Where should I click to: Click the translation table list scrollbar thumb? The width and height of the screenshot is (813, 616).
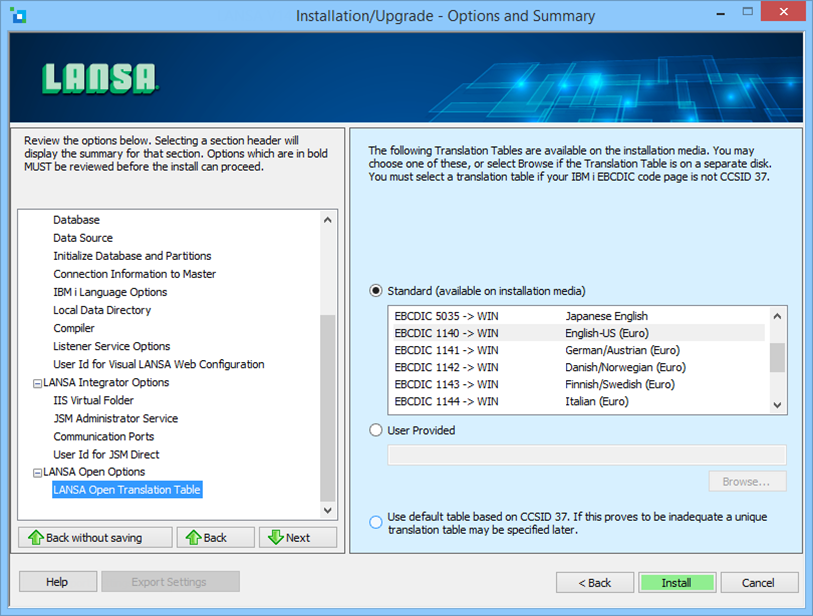[x=777, y=357]
